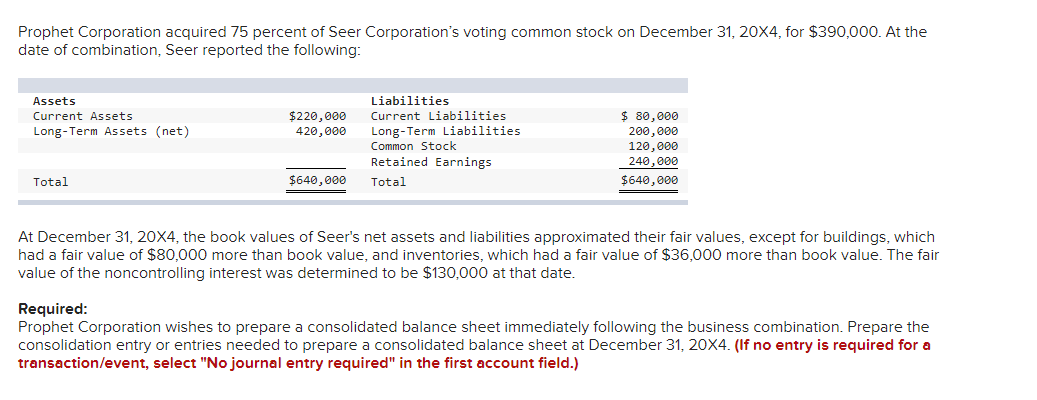Click the "Liabilities" table header
The height and width of the screenshot is (400, 1037).
(x=410, y=101)
